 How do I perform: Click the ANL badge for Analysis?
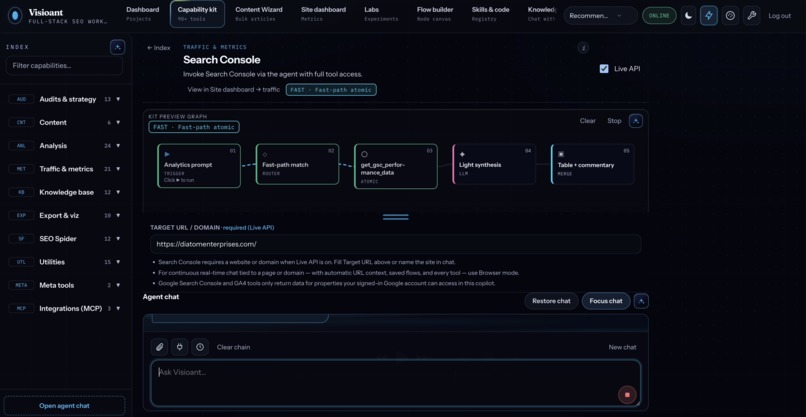[22, 146]
